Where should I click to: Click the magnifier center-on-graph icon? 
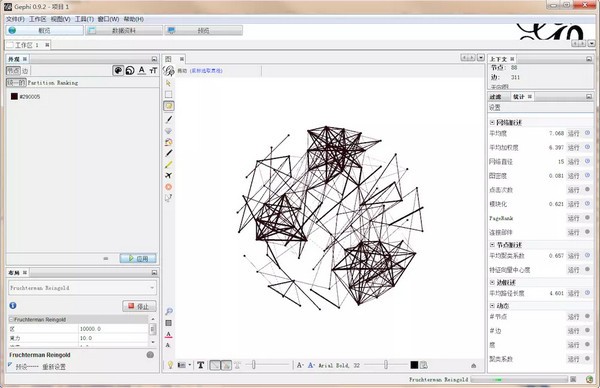click(168, 311)
